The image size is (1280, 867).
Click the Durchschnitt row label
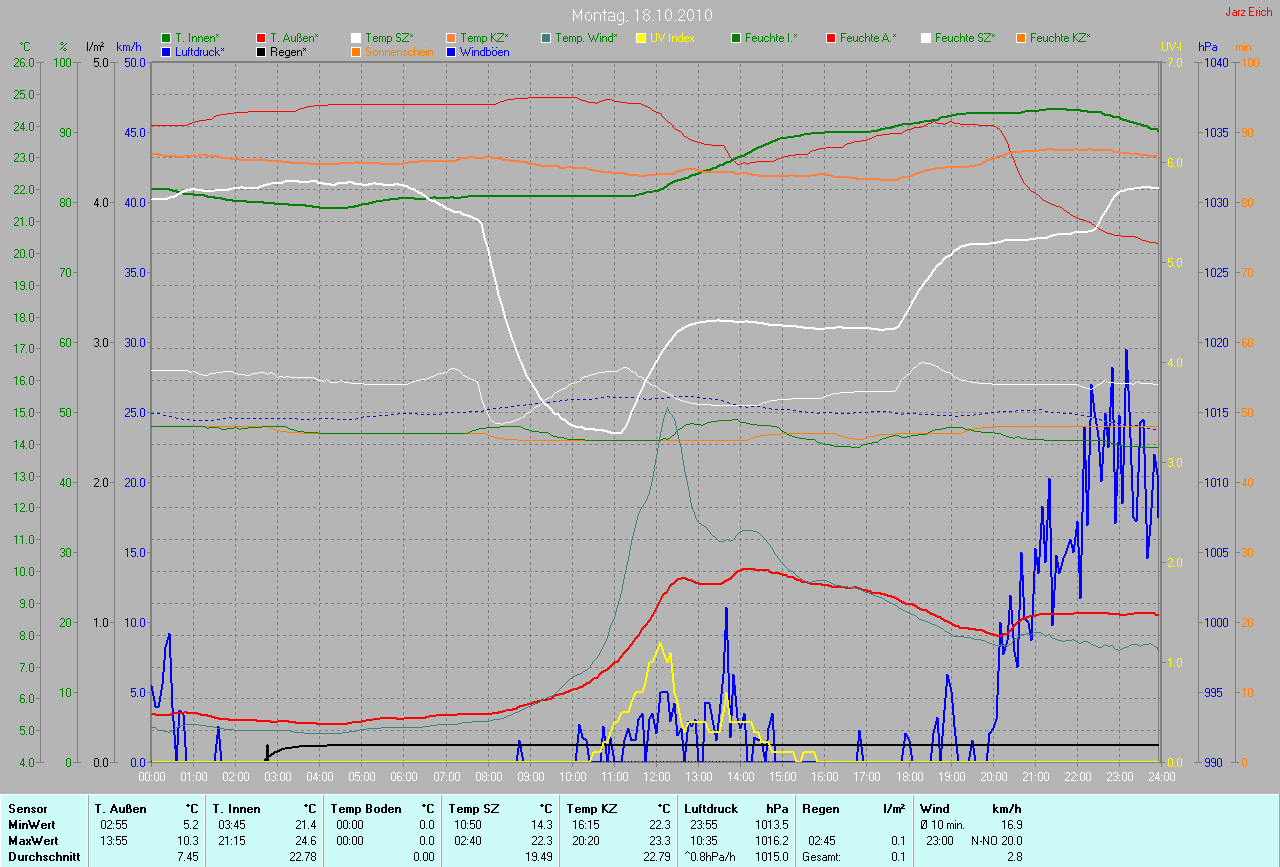click(43, 857)
